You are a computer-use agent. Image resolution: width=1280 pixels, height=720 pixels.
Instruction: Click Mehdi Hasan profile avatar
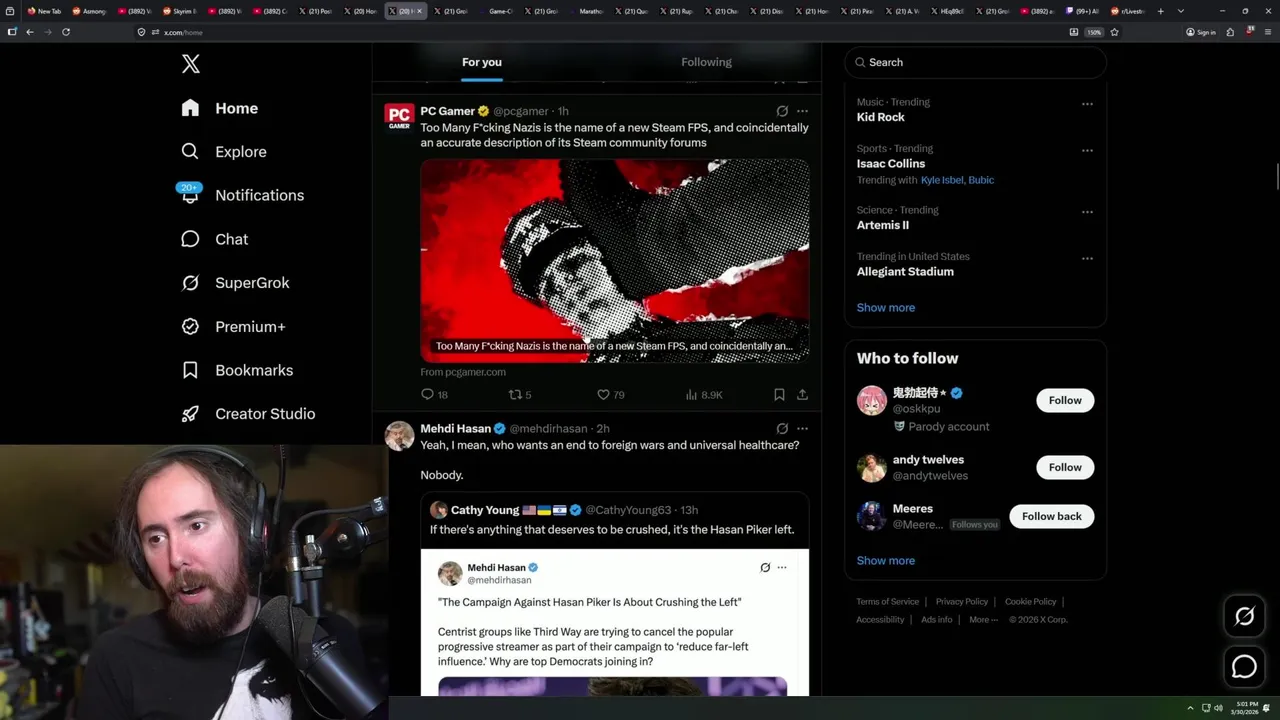pos(399,435)
